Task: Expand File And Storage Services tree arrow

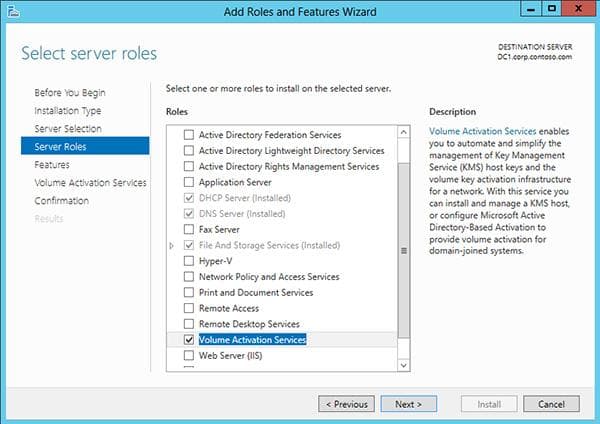Action: [x=172, y=246]
